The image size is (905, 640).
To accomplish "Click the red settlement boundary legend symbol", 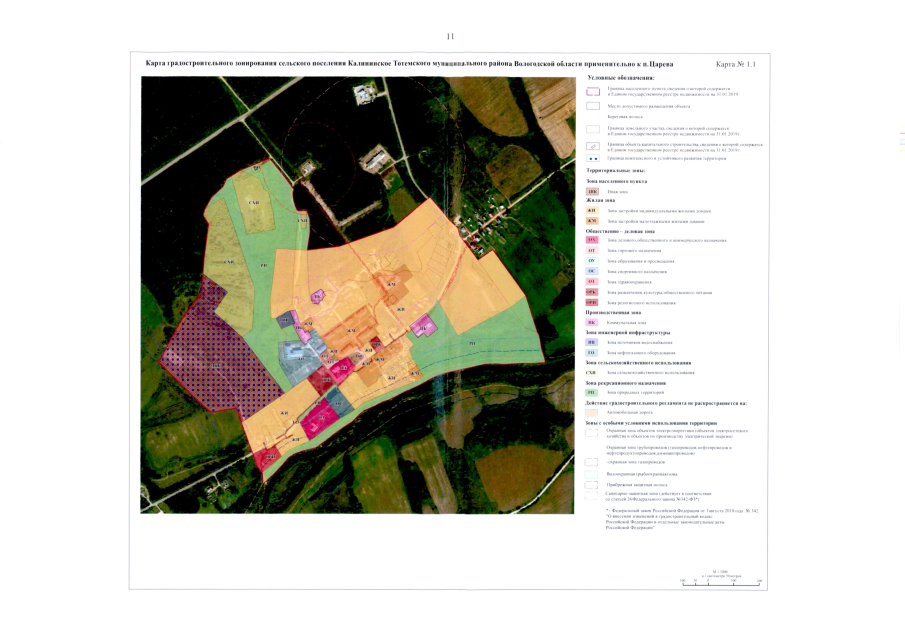I will (592, 90).
